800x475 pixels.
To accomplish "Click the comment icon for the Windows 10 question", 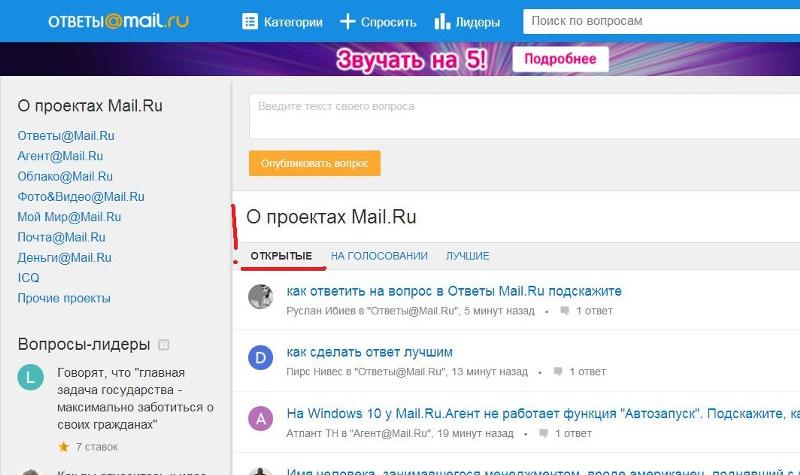I will point(543,433).
